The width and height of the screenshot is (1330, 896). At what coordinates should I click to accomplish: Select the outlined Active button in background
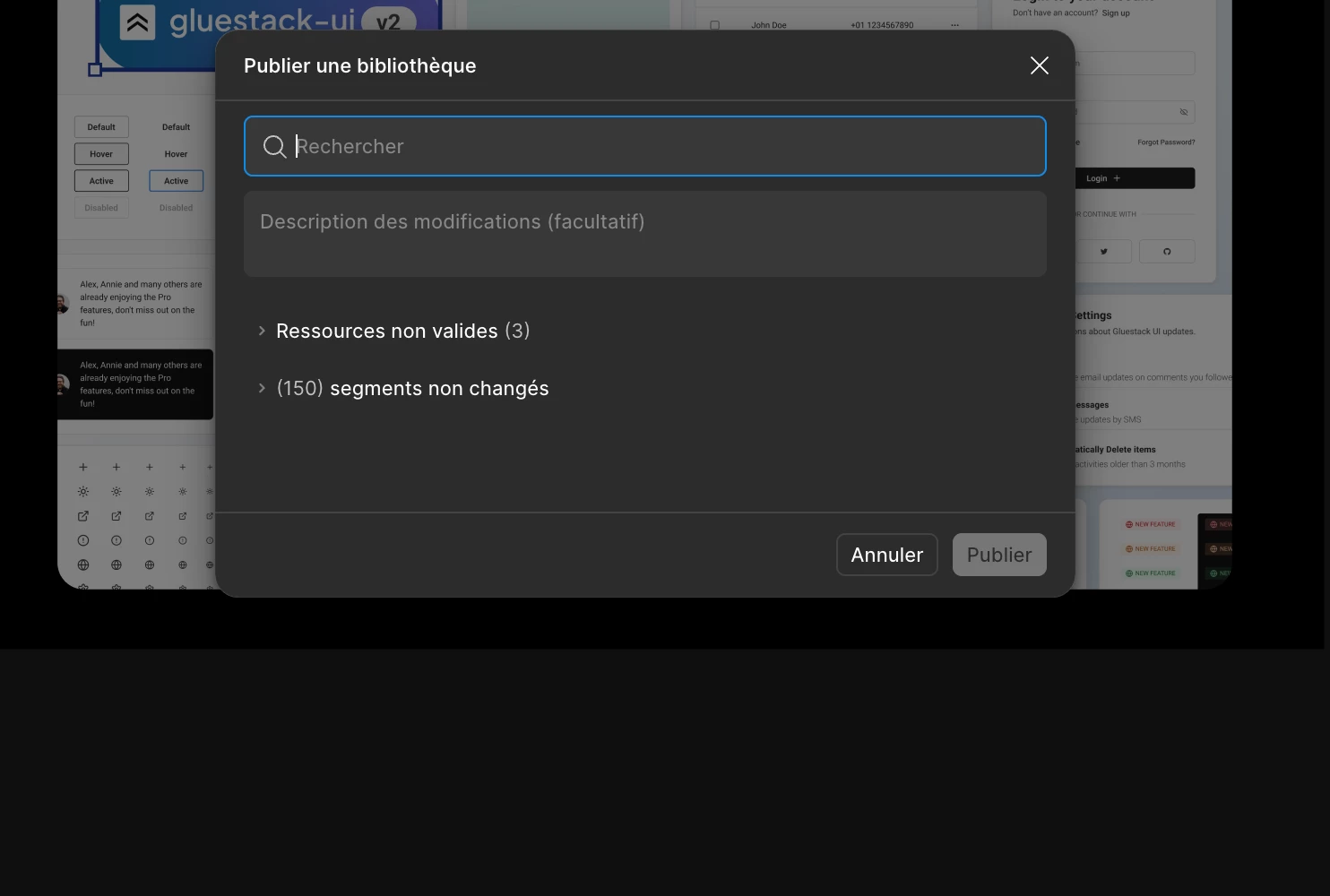coord(101,181)
